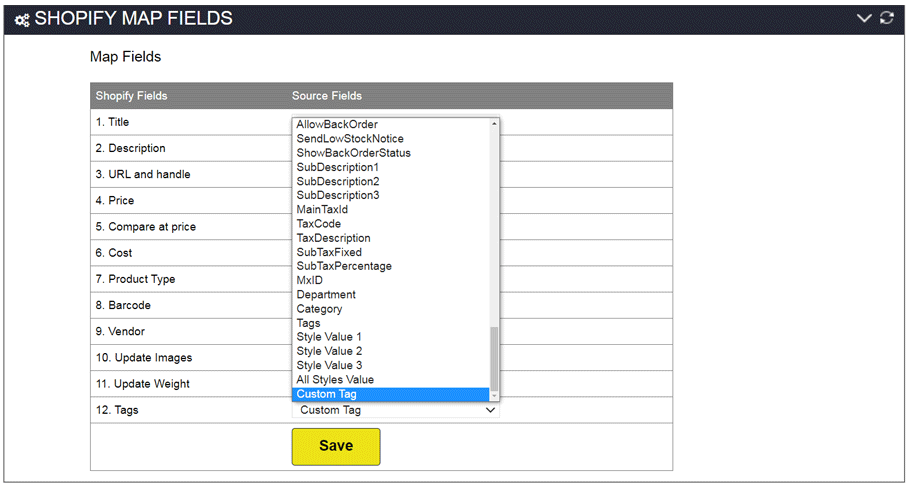Click the '5. Compare at price' label
Viewport: 910px width, 486px height.
146,227
